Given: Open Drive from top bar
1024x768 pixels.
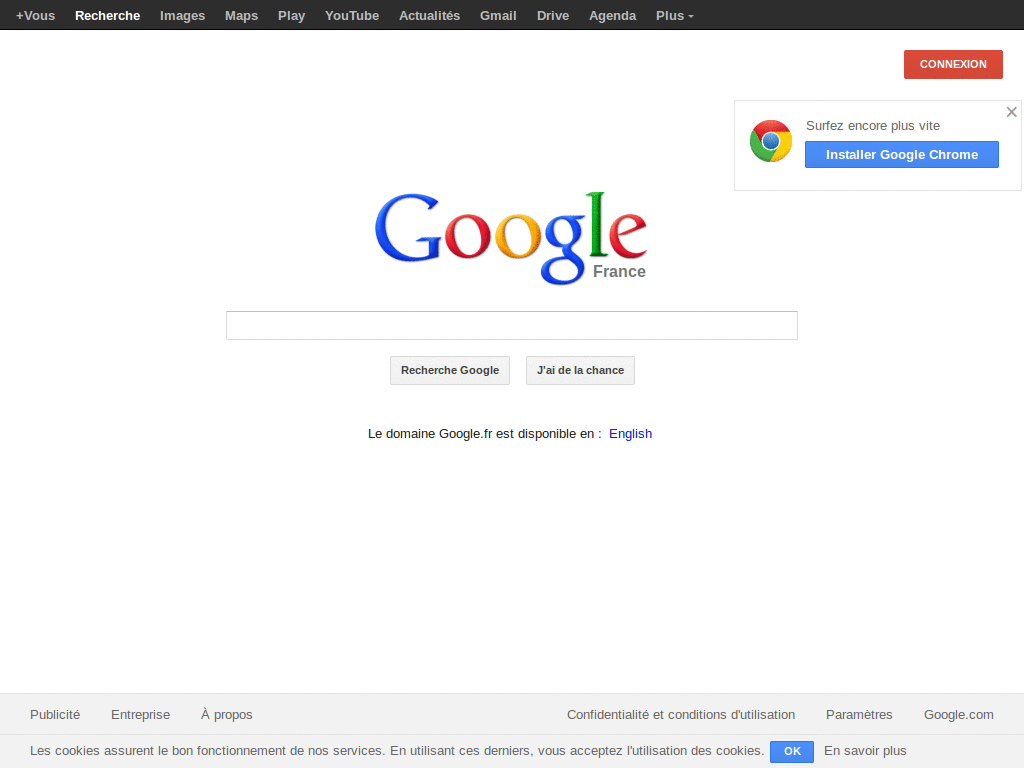Looking at the screenshot, I should coord(552,16).
